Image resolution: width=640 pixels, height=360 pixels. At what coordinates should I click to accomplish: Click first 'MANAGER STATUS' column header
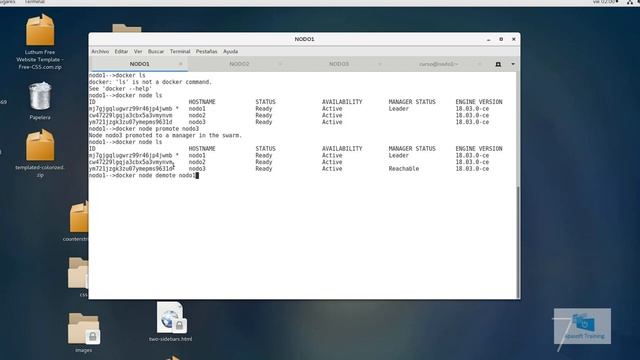412,102
